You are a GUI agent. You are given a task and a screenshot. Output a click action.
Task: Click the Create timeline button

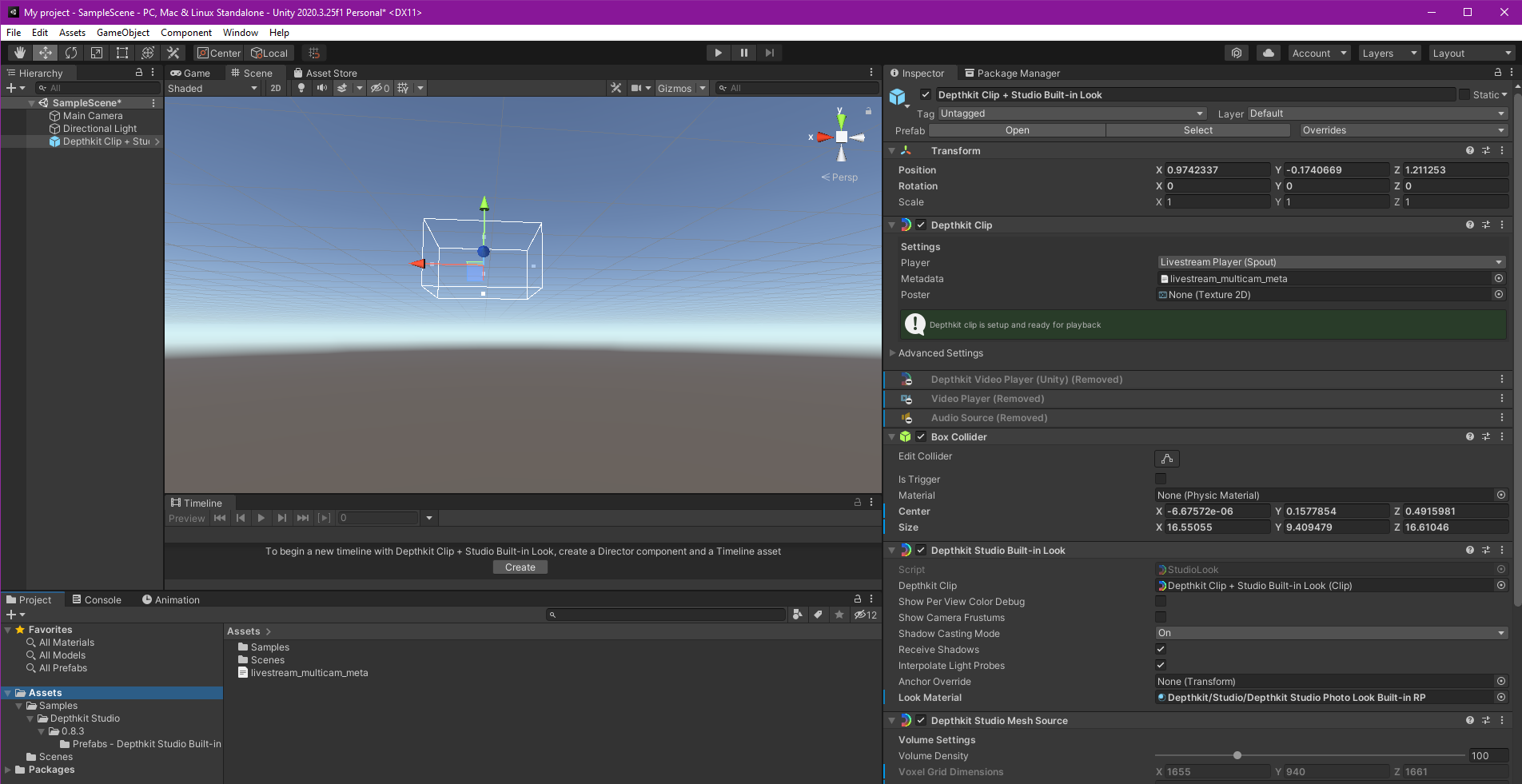pos(520,567)
